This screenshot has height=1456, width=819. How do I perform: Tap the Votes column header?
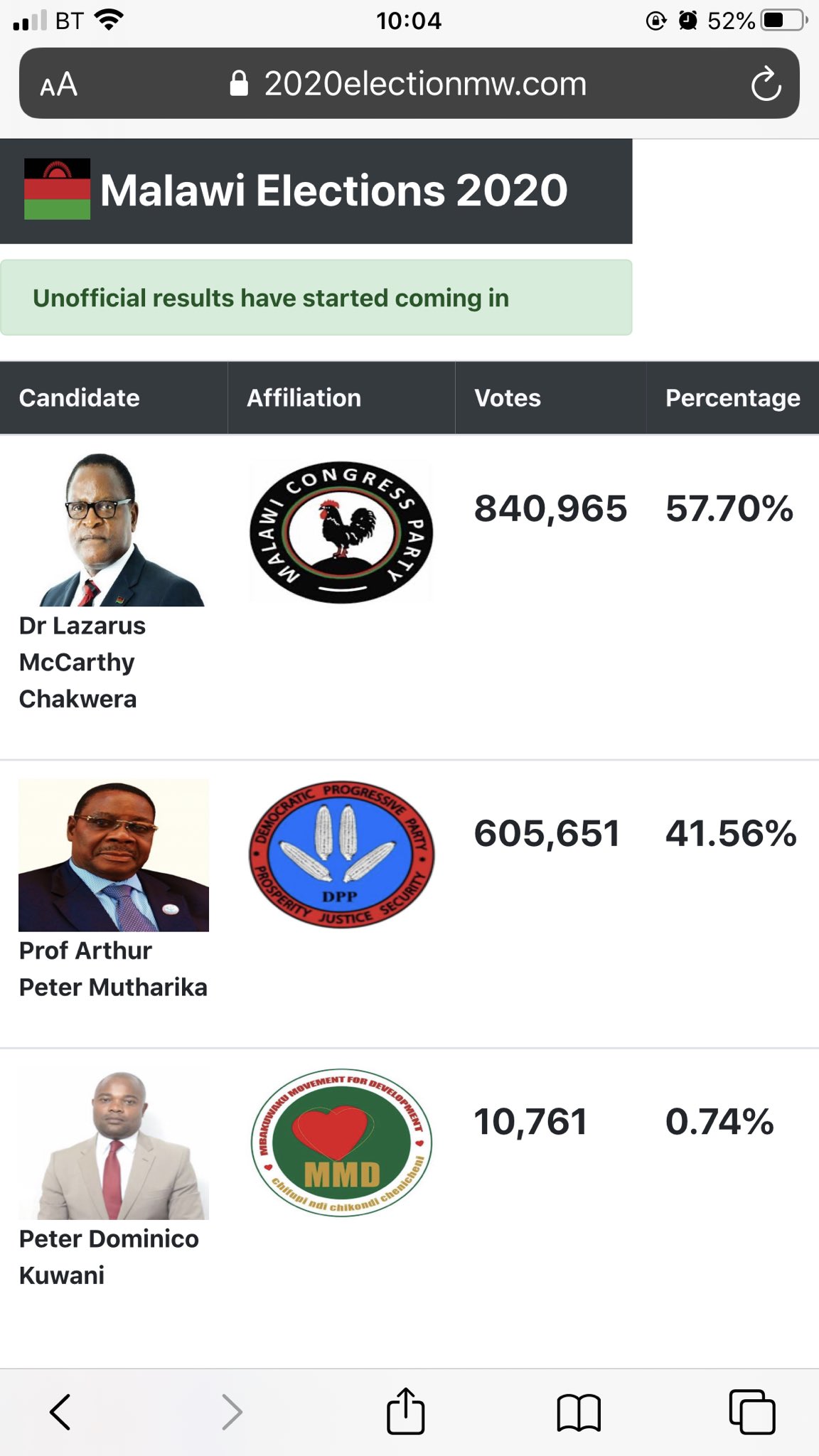(508, 398)
